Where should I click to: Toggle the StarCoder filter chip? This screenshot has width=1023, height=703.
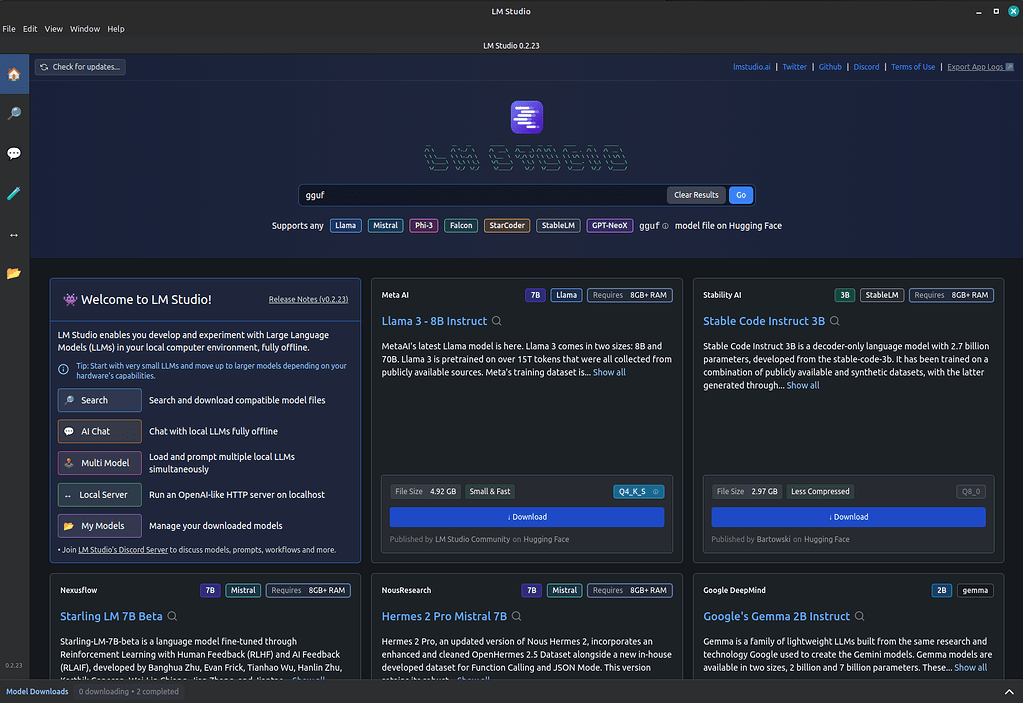click(506, 225)
